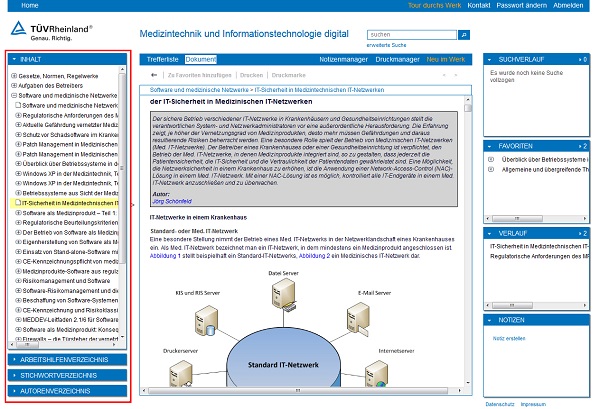Open 'Regulatorische Anforderungen des MP' in VERLAUF
This screenshot has height=409, width=600.
point(540,256)
